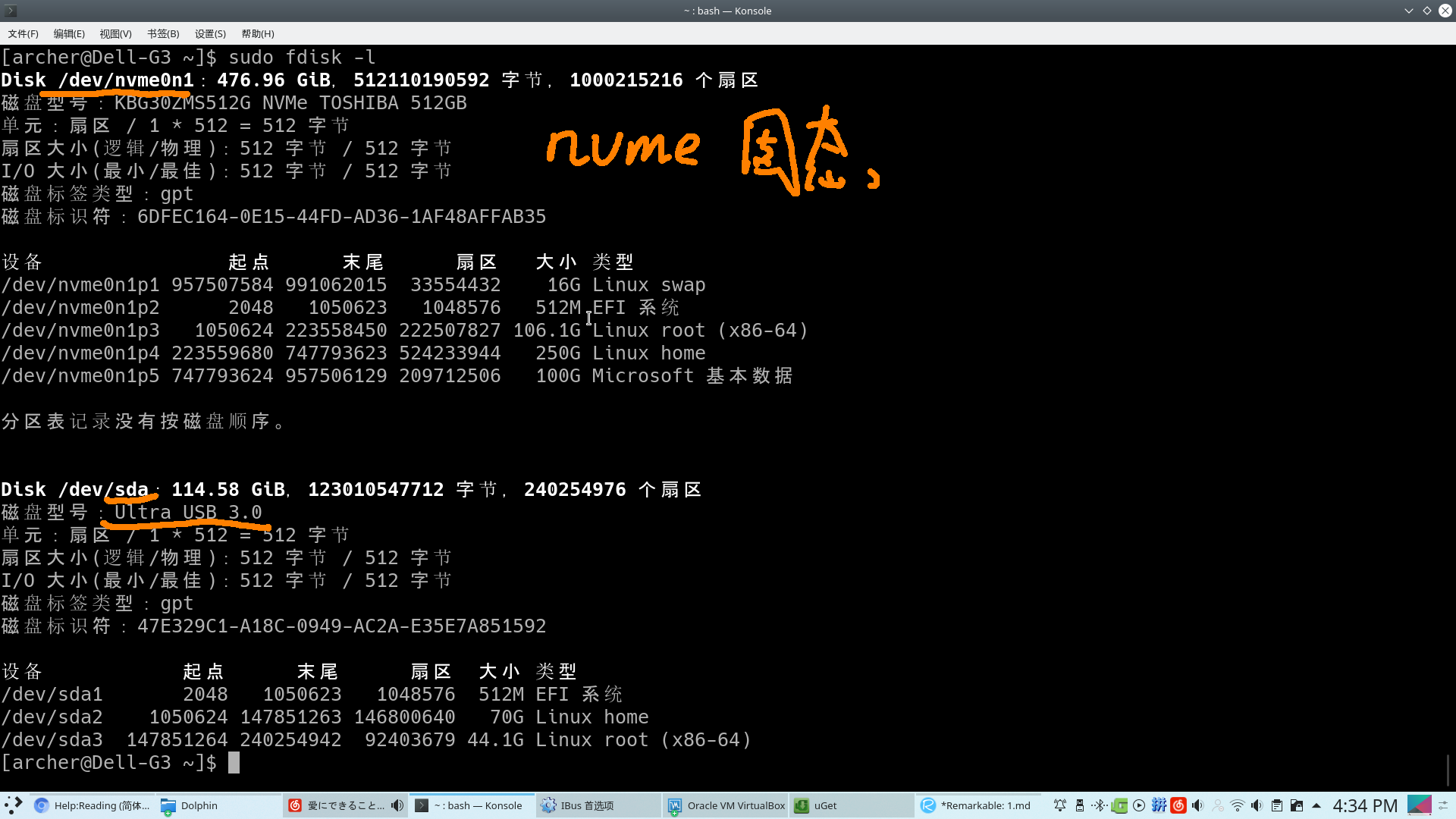Viewport: 1456px width, 819px height.
Task: Click the green uGet tray icon
Action: (1119, 805)
